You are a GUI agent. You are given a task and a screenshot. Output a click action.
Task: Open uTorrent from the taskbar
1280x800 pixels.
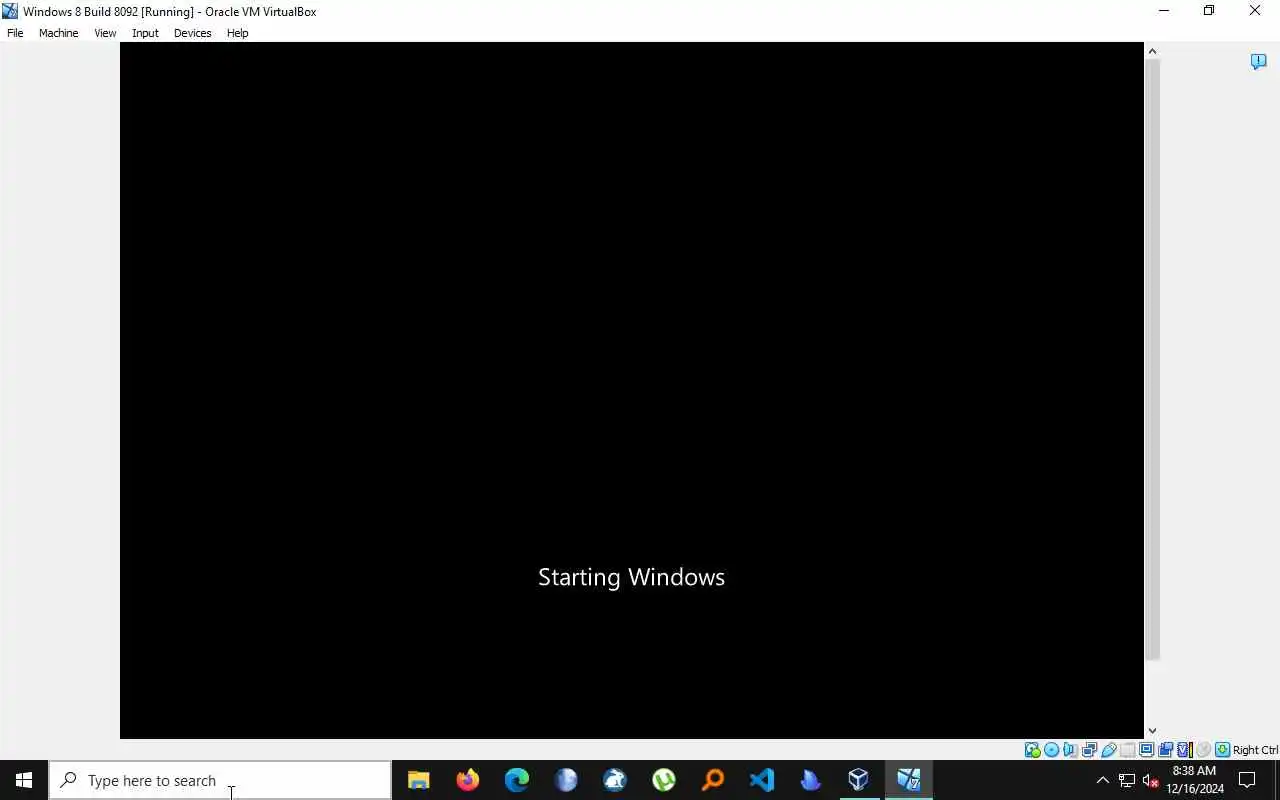click(663, 780)
